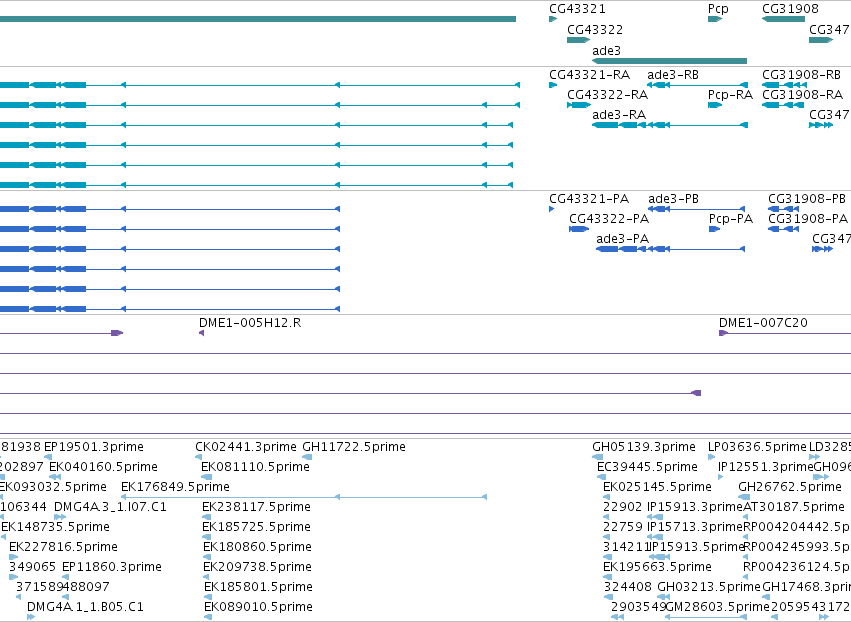
Task: Select the long ade3 gene bar
Action: pos(669,61)
